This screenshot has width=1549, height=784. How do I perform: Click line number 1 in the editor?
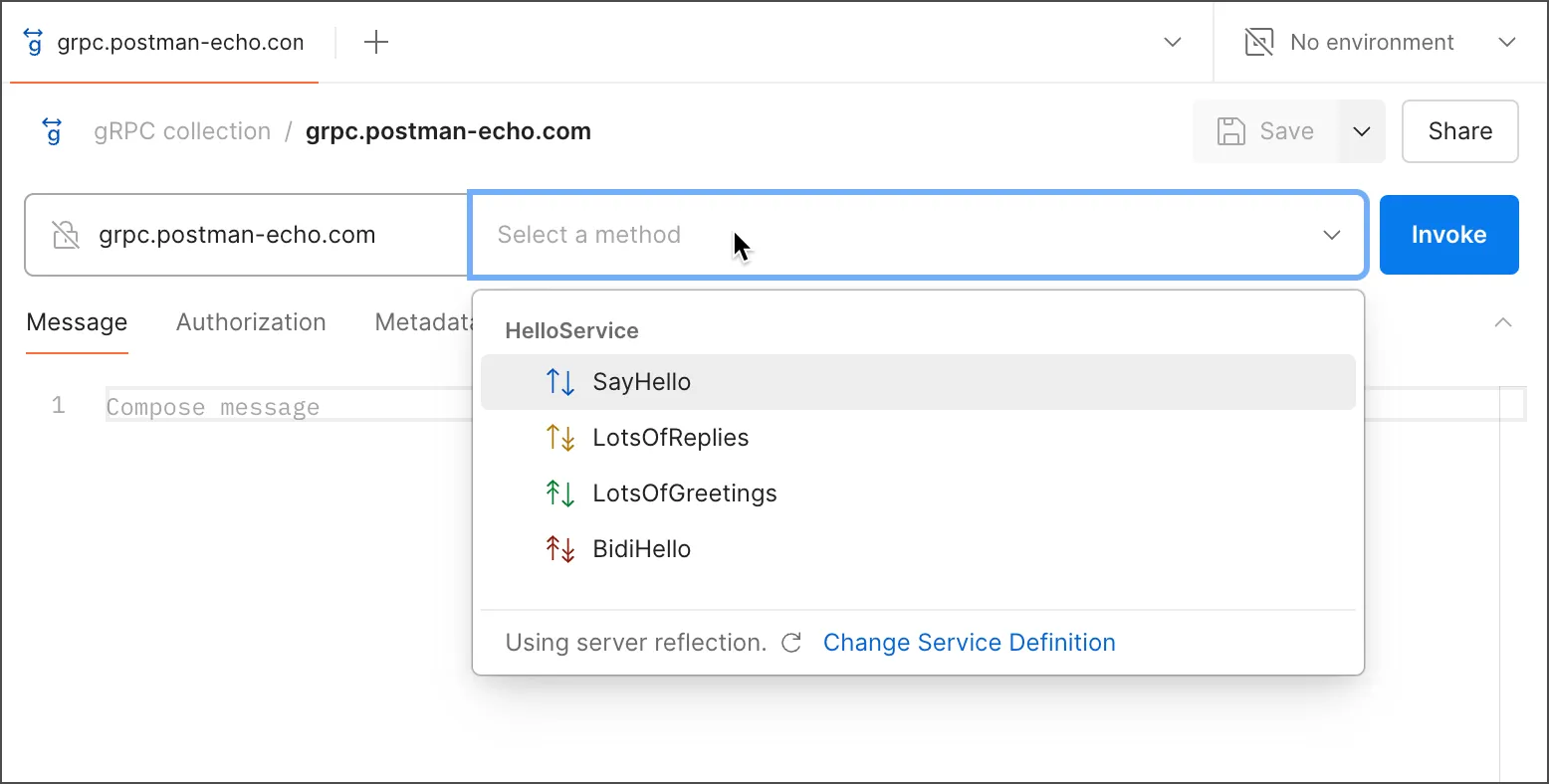pos(59,405)
